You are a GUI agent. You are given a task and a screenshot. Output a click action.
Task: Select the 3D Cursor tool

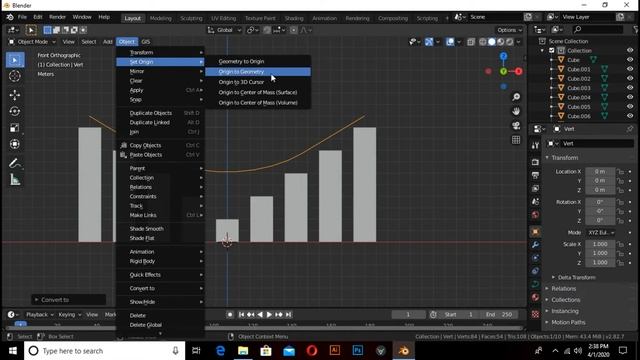point(15,76)
